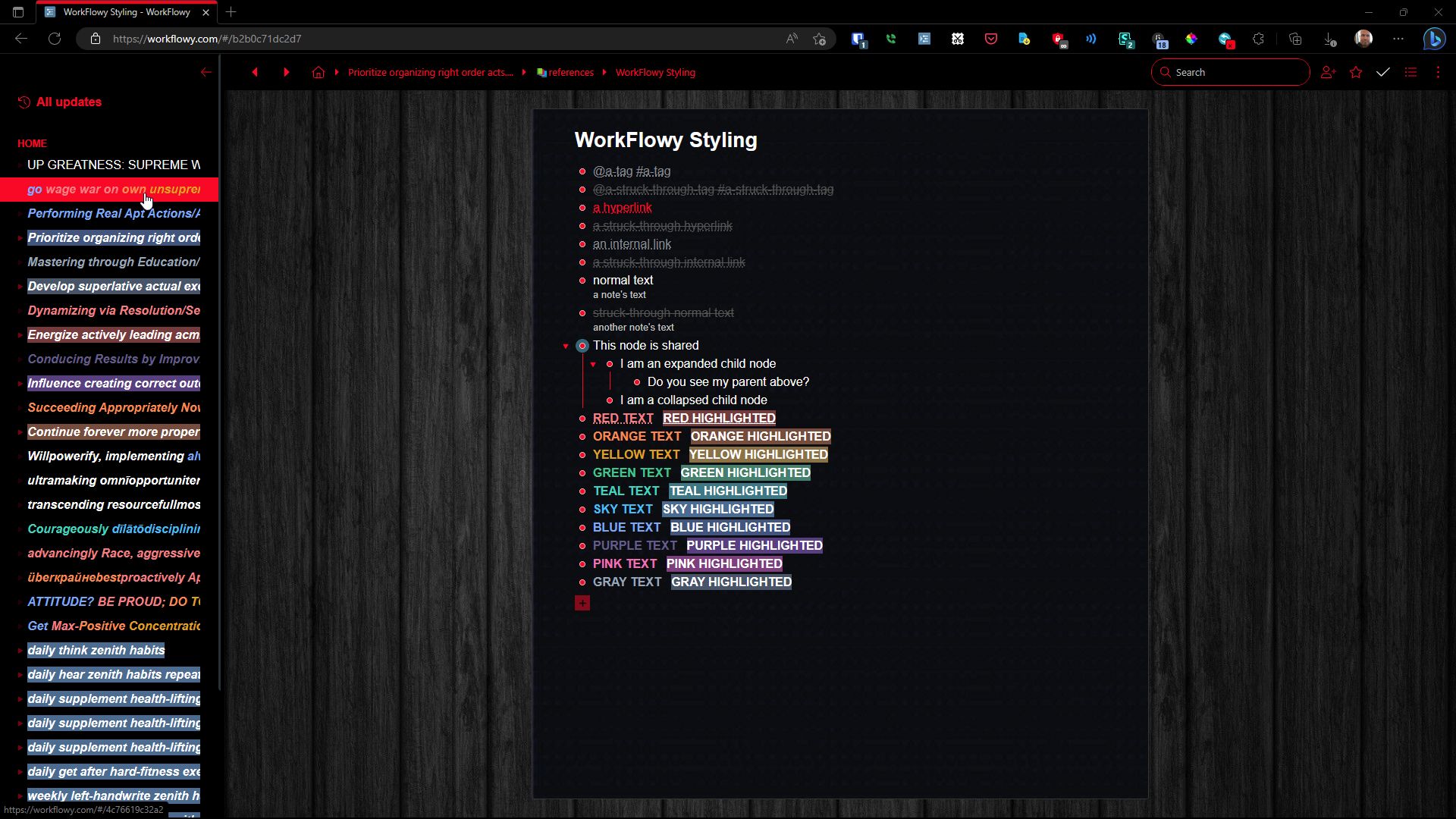Click the blue sound waves extension icon
The width and height of the screenshot is (1456, 819).
(x=1091, y=39)
